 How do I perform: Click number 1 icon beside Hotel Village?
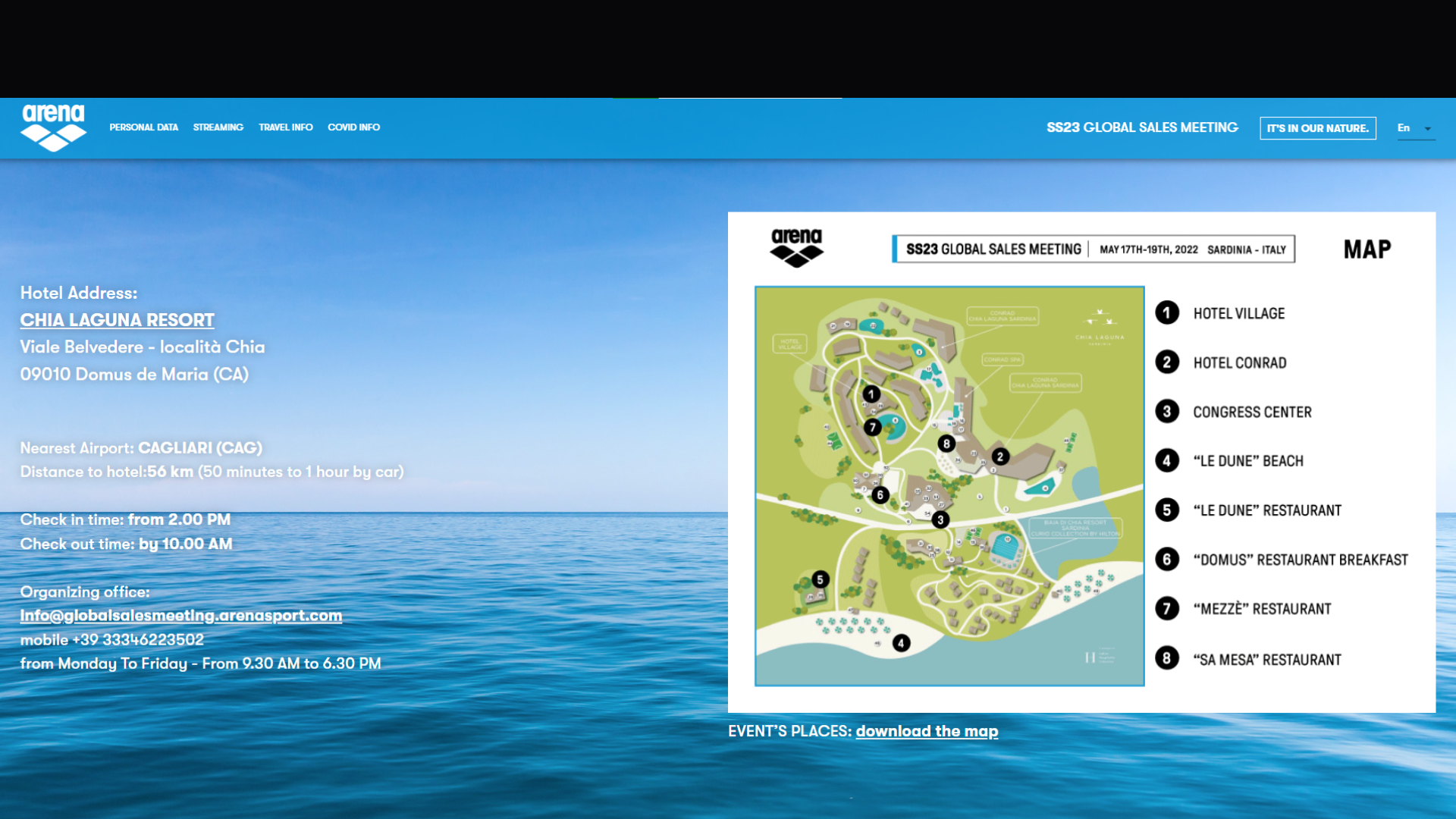tap(1167, 313)
